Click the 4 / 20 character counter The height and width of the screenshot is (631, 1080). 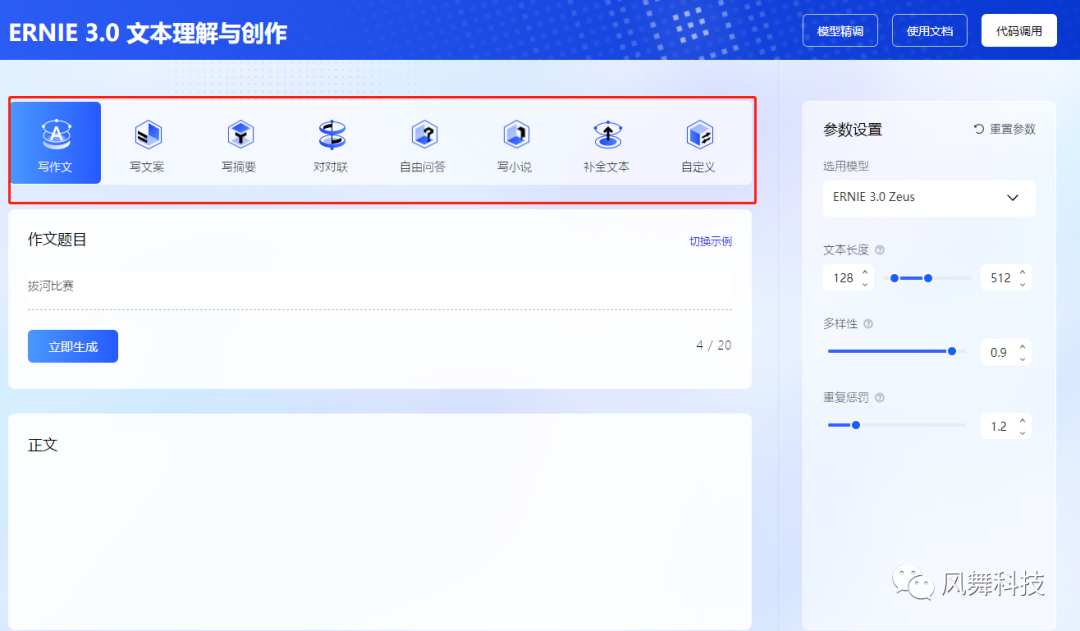click(714, 345)
